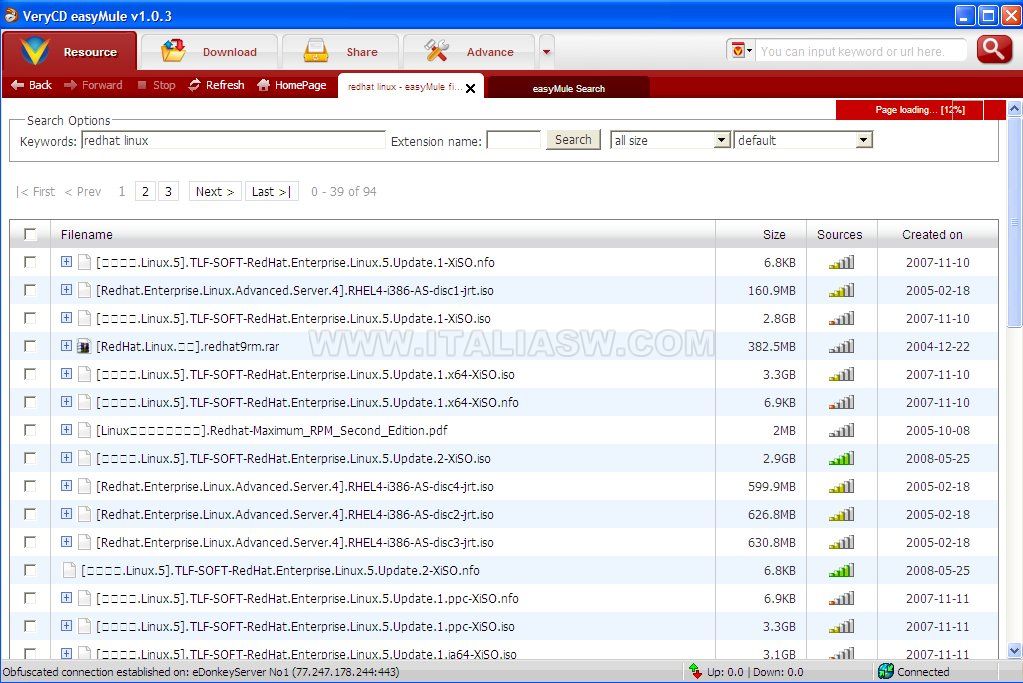Open the default sort dropdown

[x=803, y=140]
